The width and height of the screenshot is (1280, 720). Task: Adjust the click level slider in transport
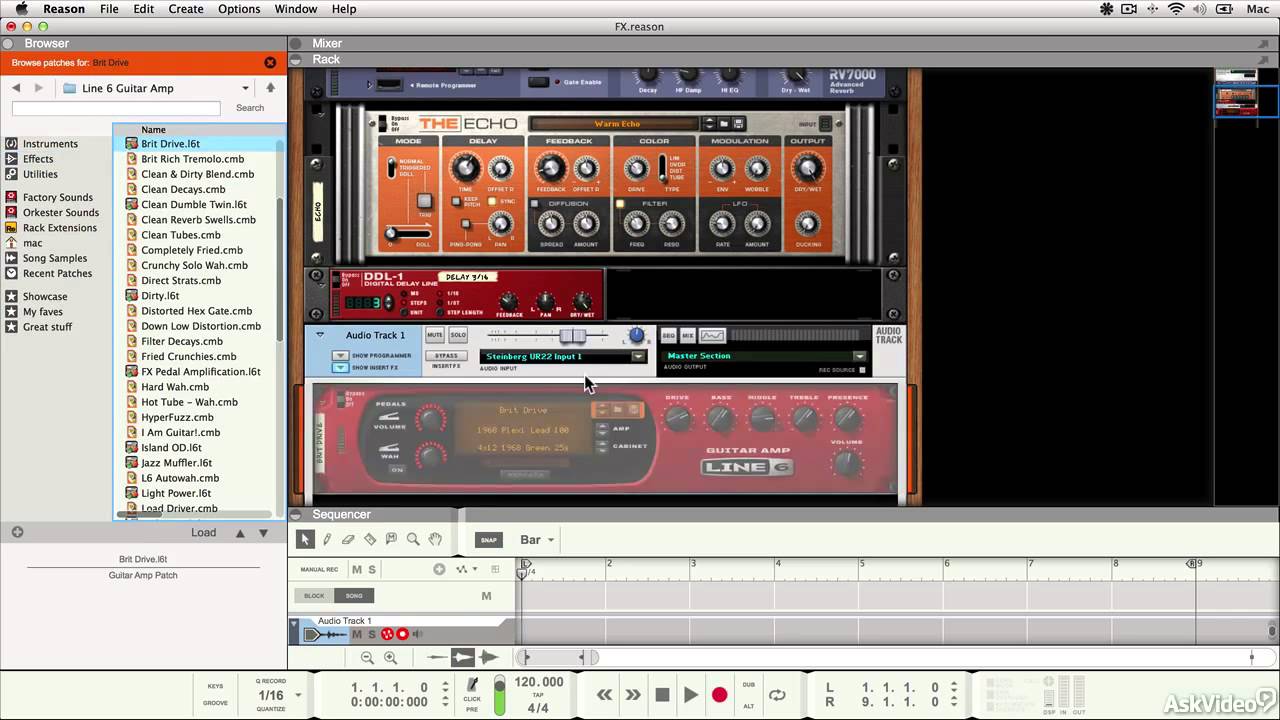click(x=500, y=694)
